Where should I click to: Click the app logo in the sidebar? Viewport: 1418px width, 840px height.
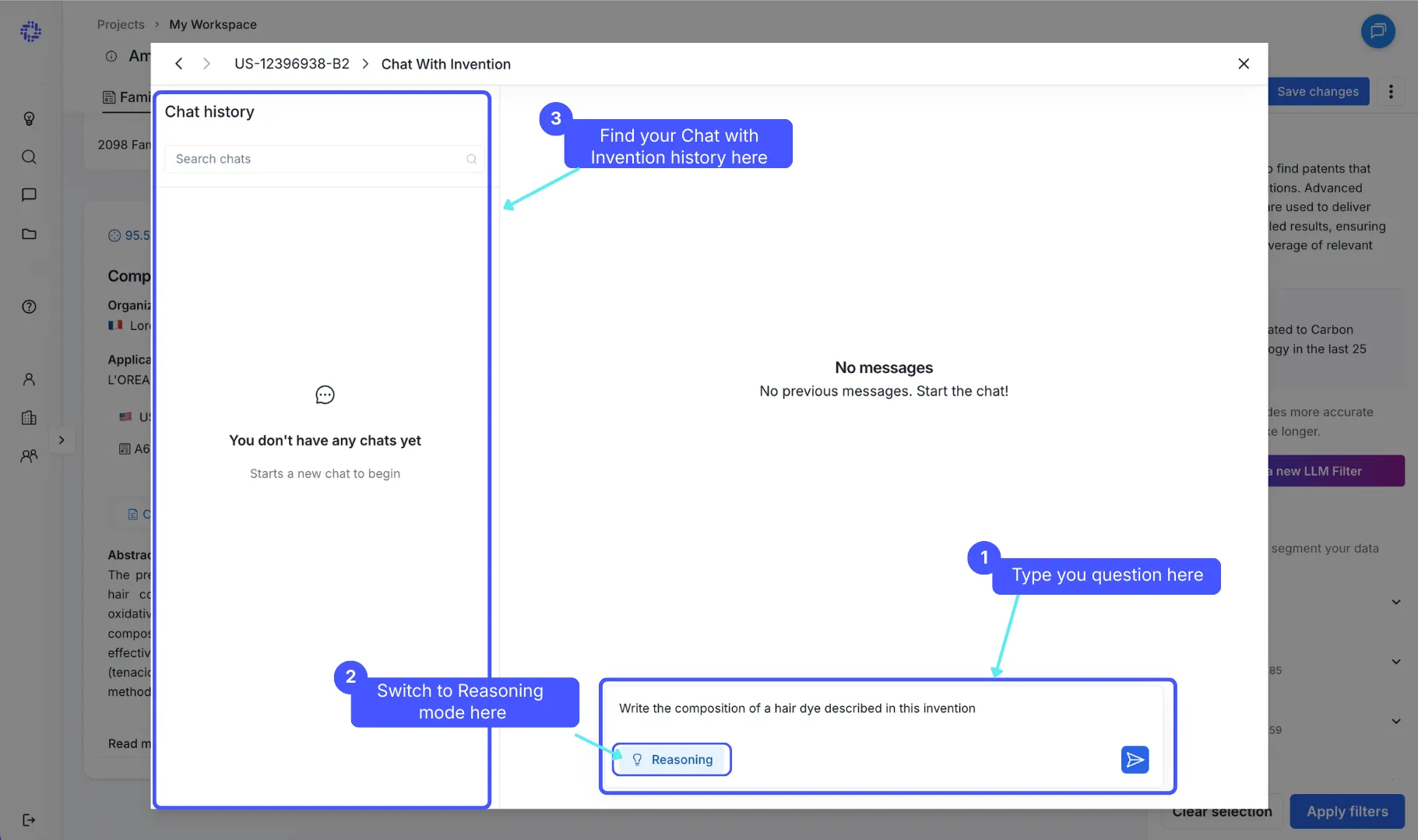click(x=30, y=31)
